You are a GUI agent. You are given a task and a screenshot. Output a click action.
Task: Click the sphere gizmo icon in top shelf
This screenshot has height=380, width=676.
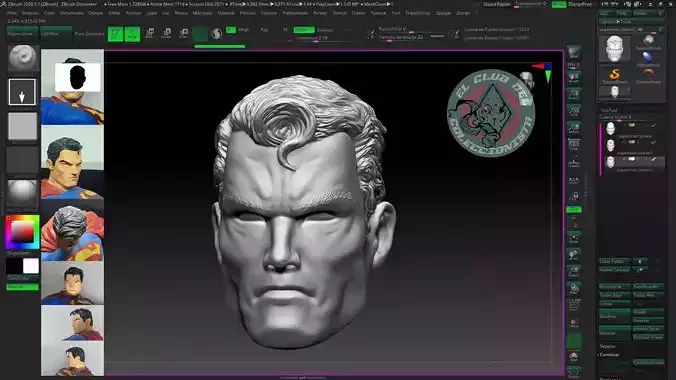[x=217, y=34]
